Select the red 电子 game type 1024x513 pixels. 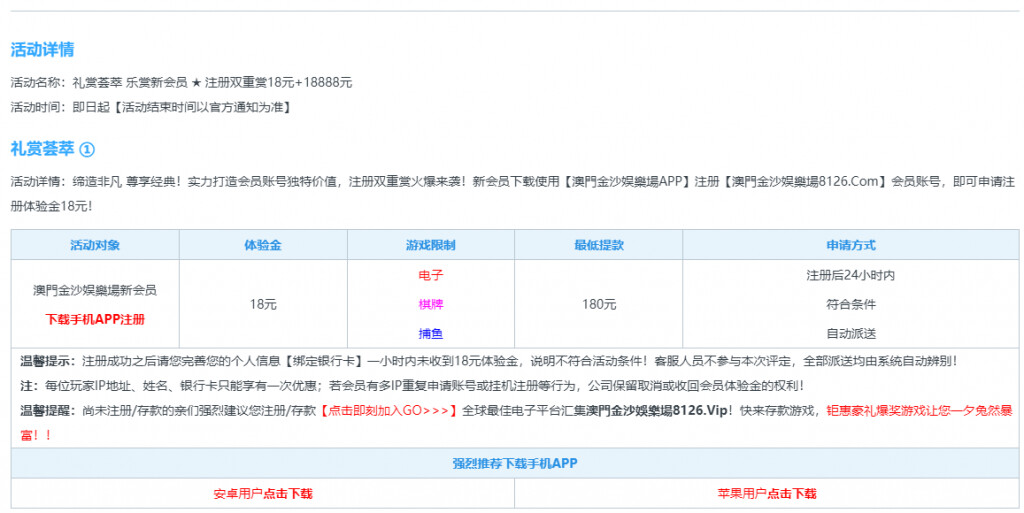point(431,275)
